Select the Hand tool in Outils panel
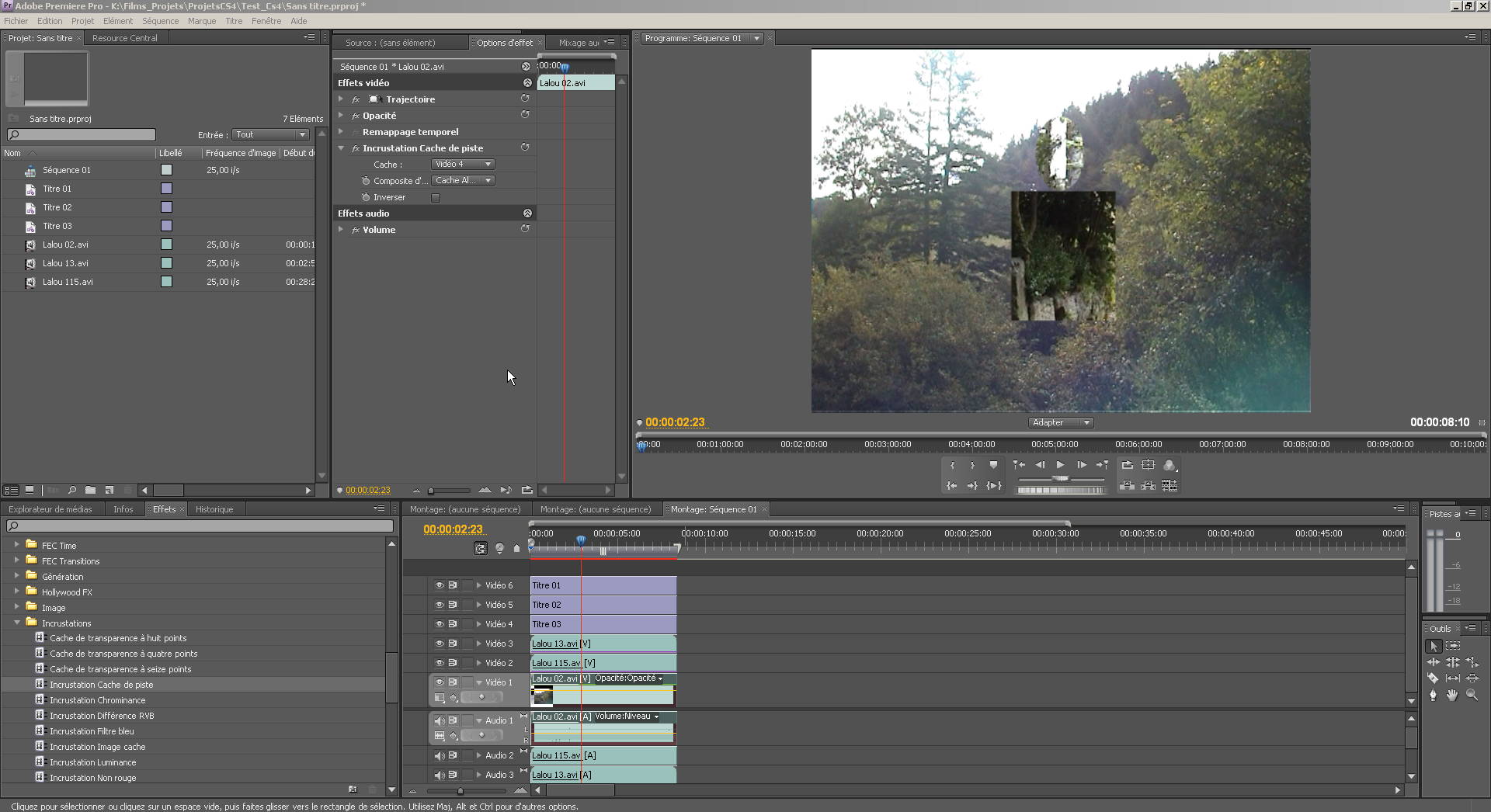This screenshot has width=1491, height=812. pos(1452,696)
